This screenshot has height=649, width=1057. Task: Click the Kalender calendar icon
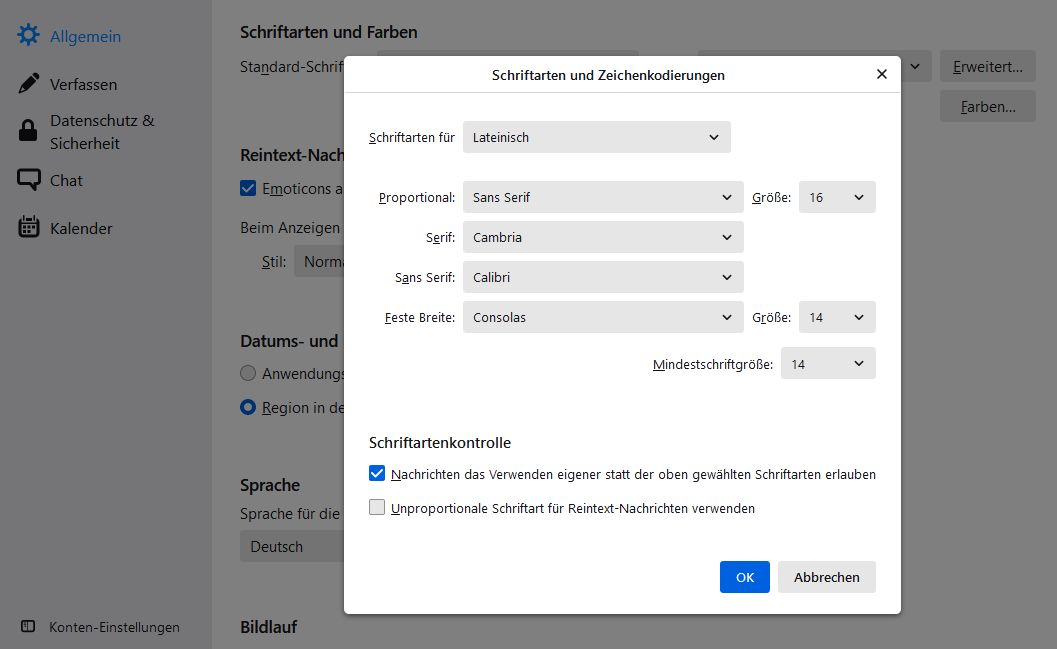point(29,228)
